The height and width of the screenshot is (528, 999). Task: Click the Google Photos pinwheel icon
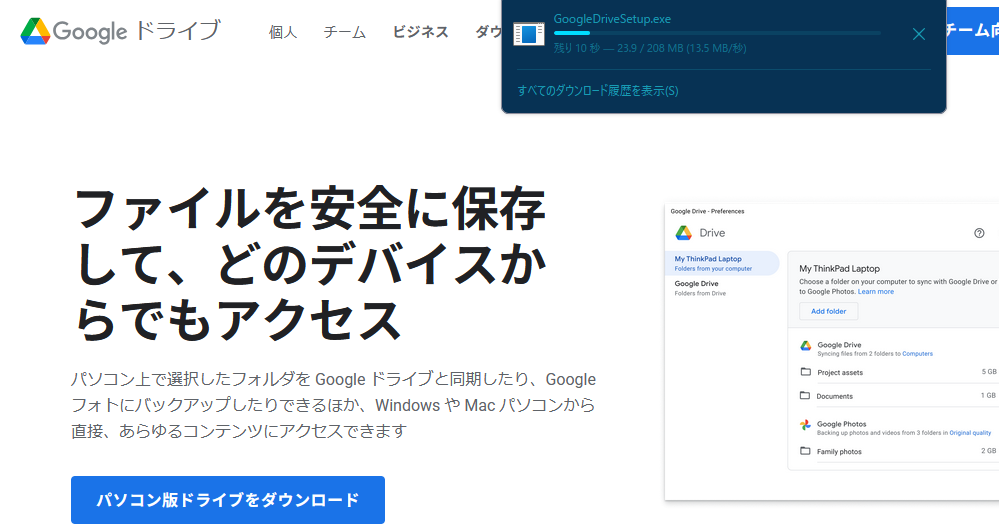tap(805, 424)
